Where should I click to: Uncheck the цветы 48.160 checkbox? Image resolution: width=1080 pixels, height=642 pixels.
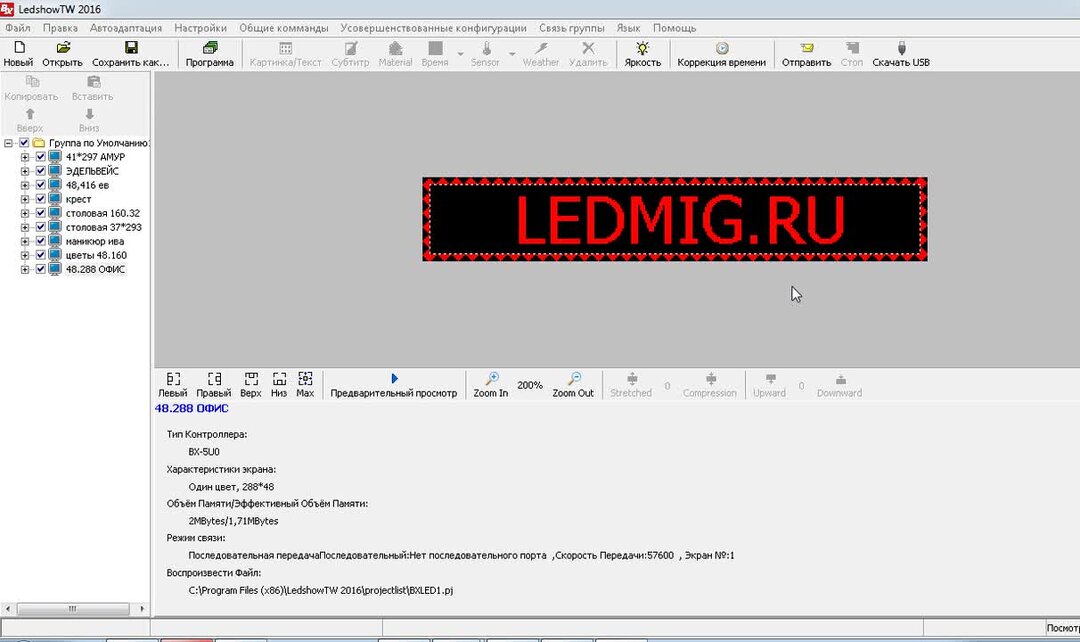tap(41, 256)
